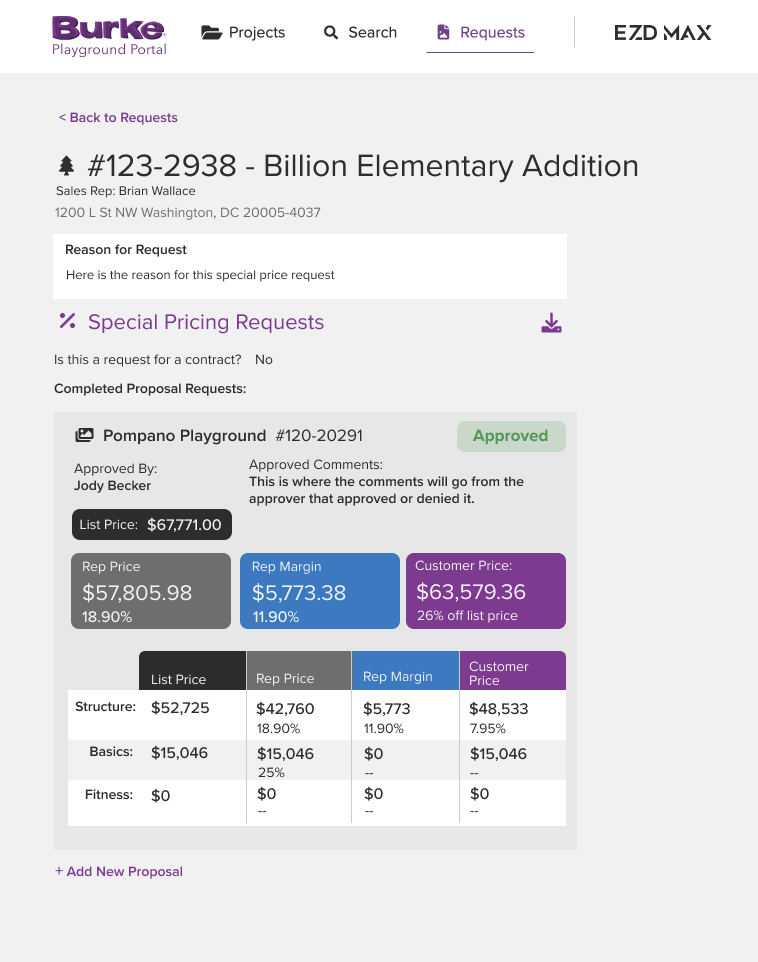Click the Projects folder icon

coord(211,33)
